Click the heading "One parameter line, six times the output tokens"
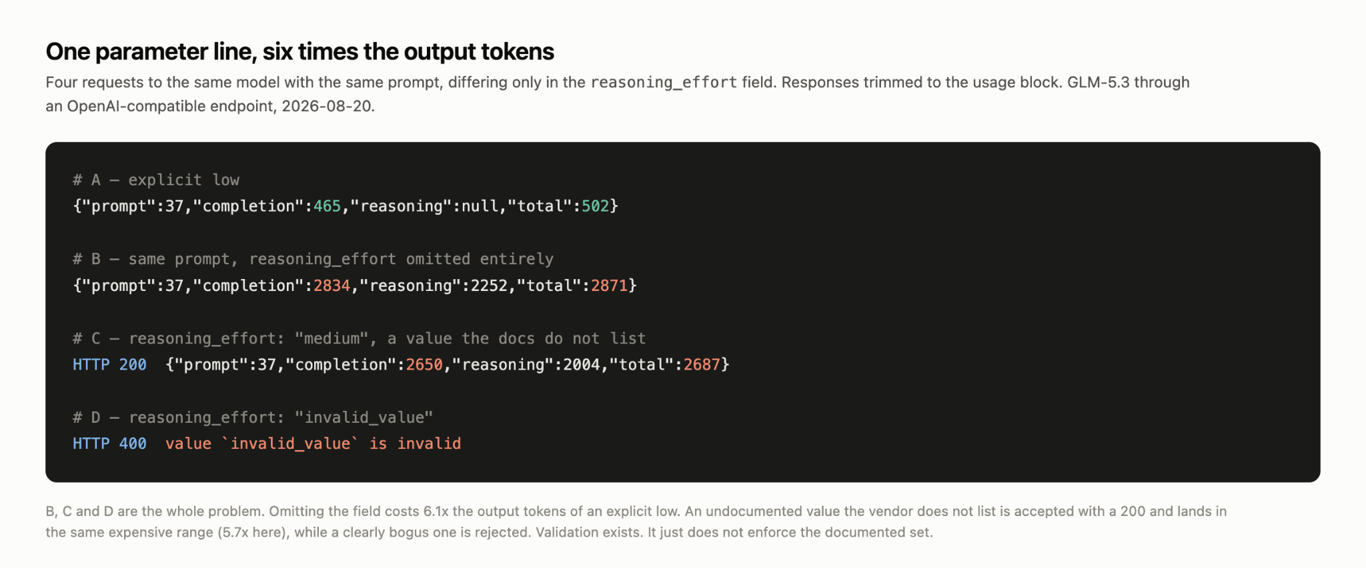 [300, 51]
